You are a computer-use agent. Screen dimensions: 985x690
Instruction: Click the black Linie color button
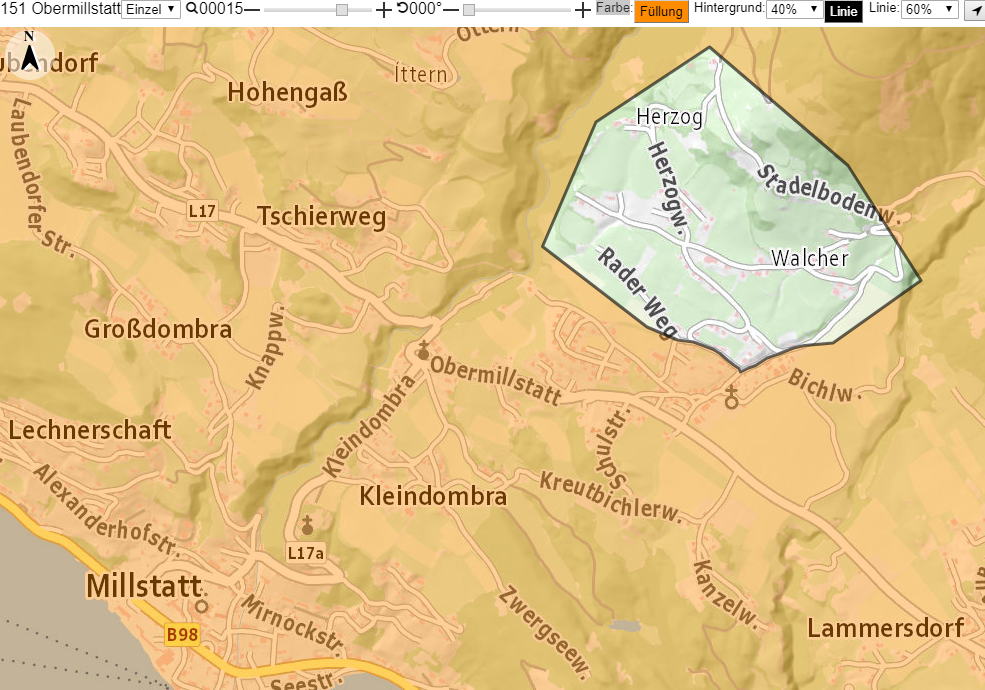pos(844,11)
